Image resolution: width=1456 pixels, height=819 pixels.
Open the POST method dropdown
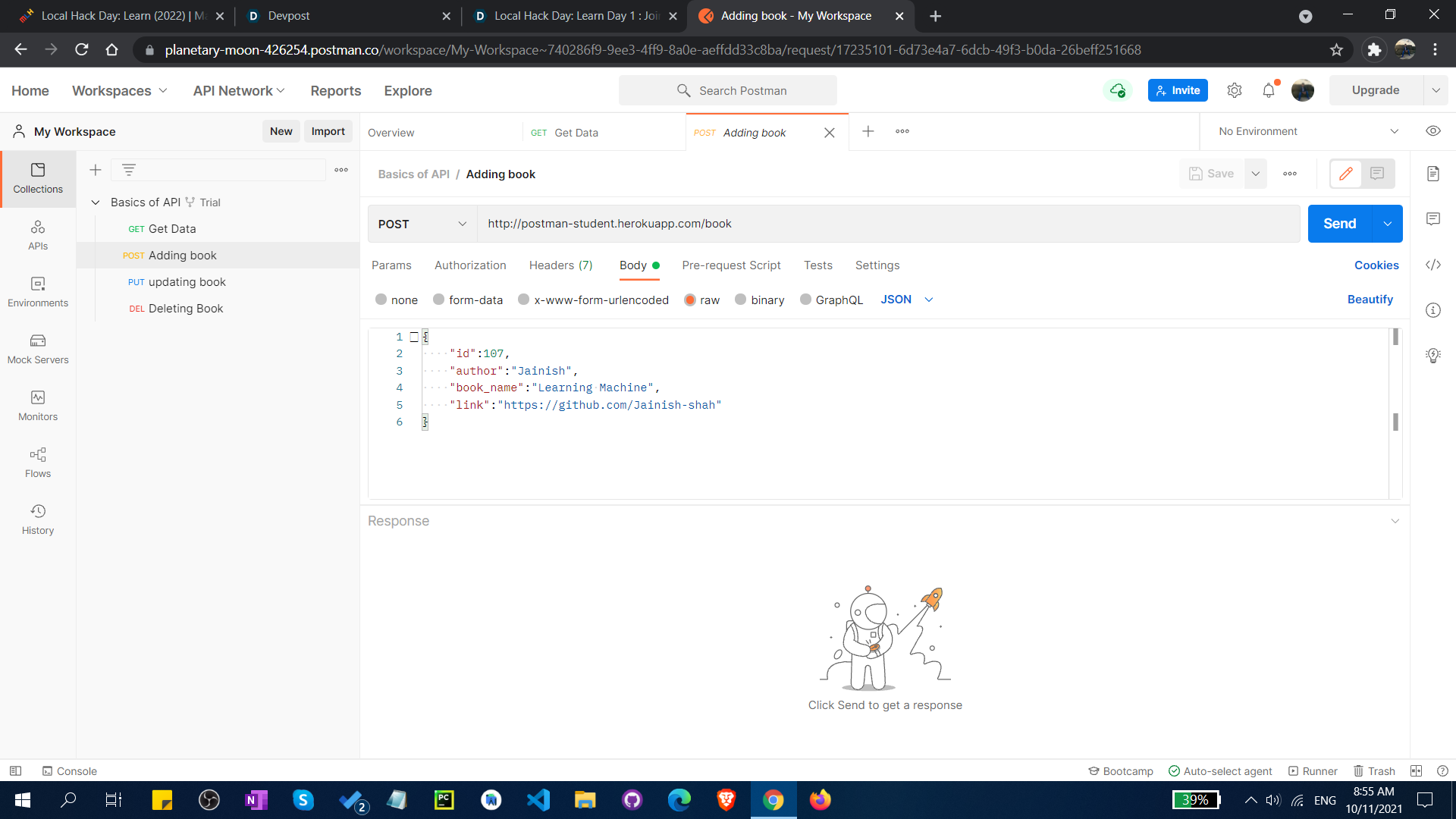pyautogui.click(x=422, y=224)
